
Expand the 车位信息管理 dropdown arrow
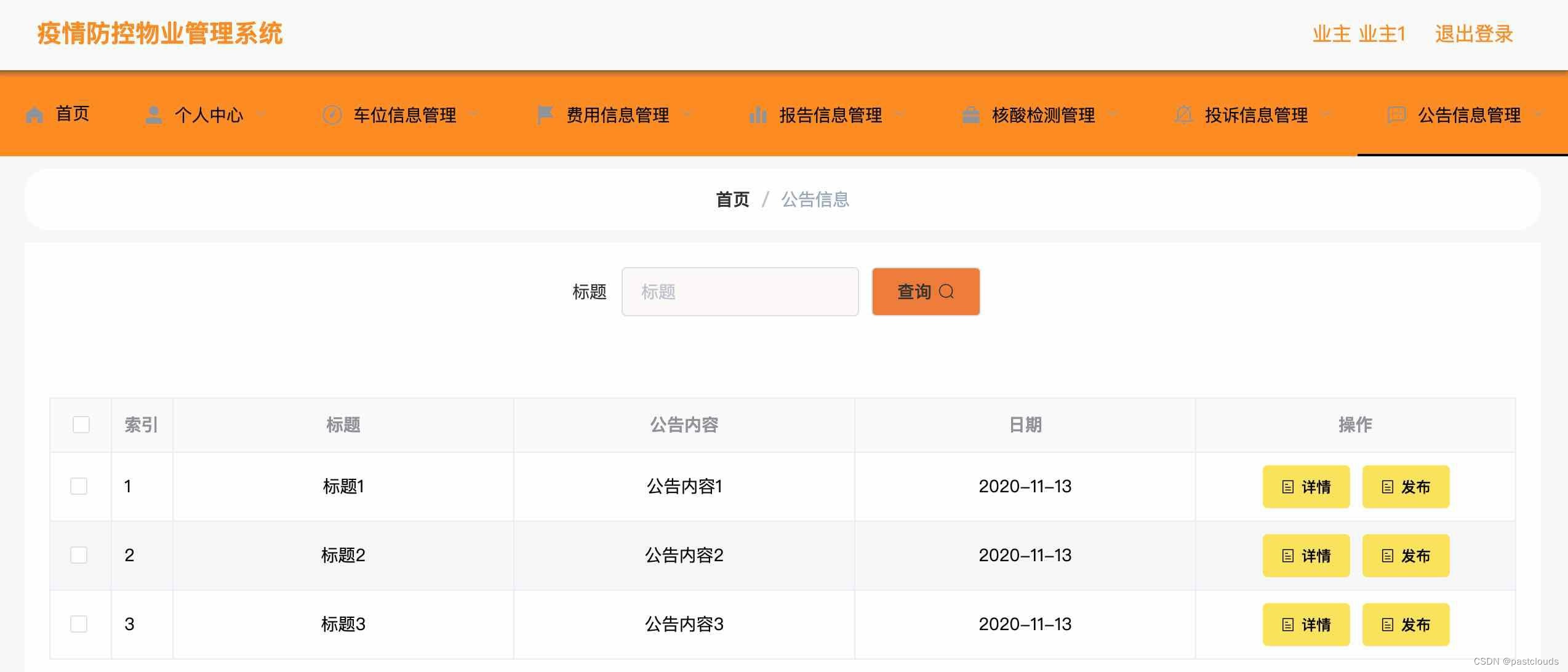(x=474, y=114)
